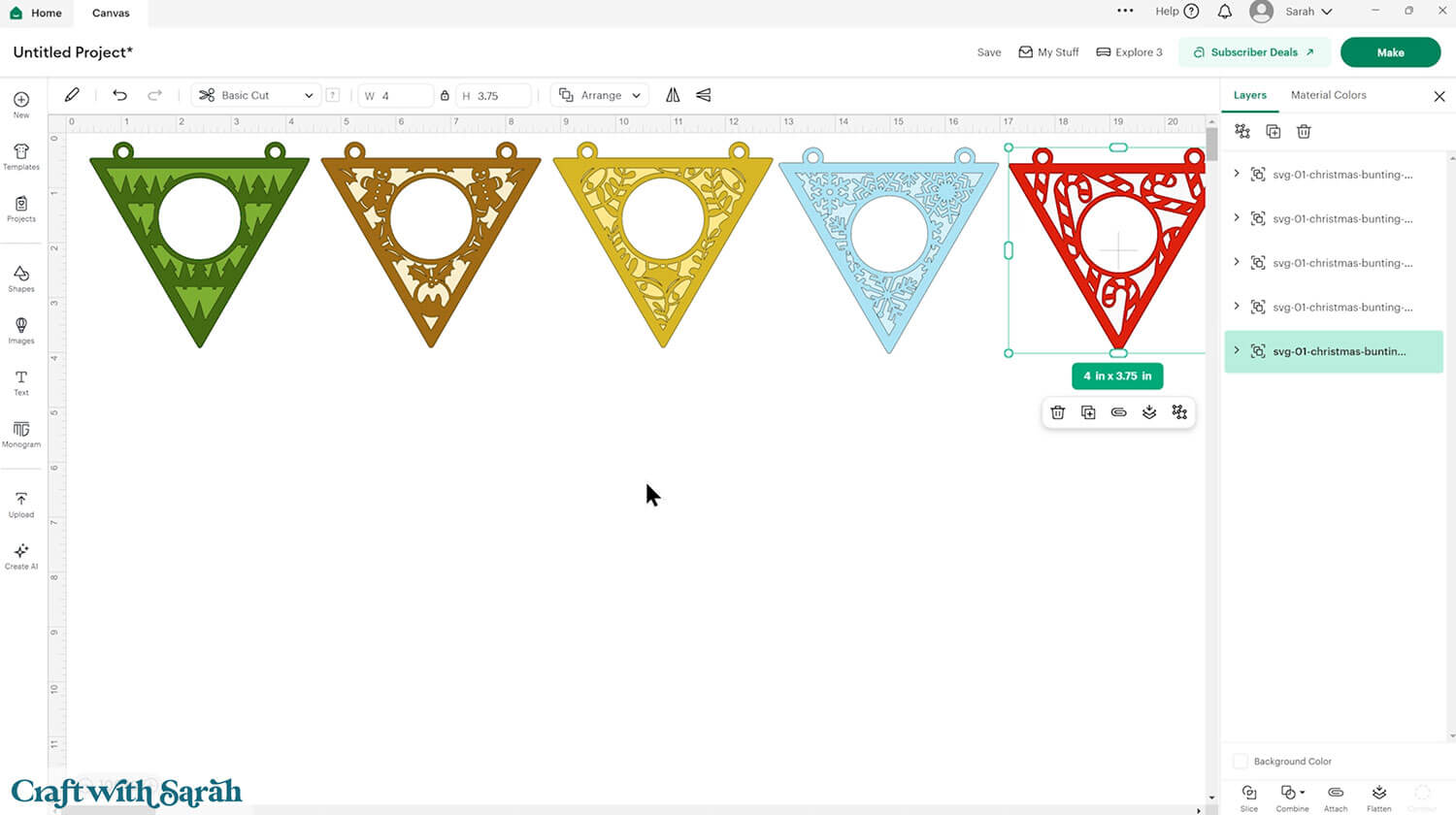Open the Upload panel in the sidebar
1456x815 pixels.
coord(20,503)
